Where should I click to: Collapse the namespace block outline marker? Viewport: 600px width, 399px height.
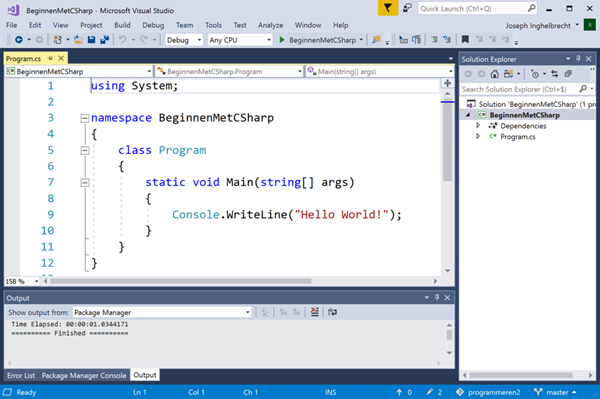[x=85, y=118]
